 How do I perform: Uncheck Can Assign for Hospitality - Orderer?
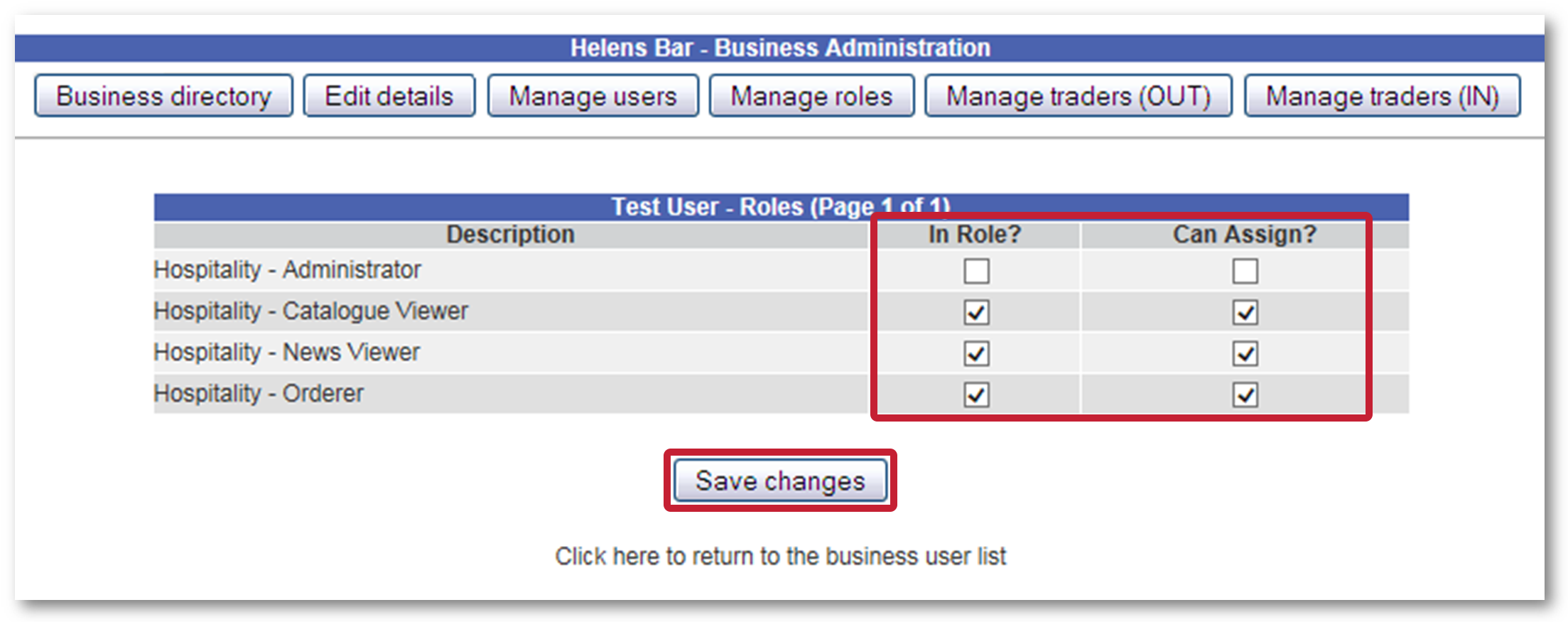pos(1245,395)
